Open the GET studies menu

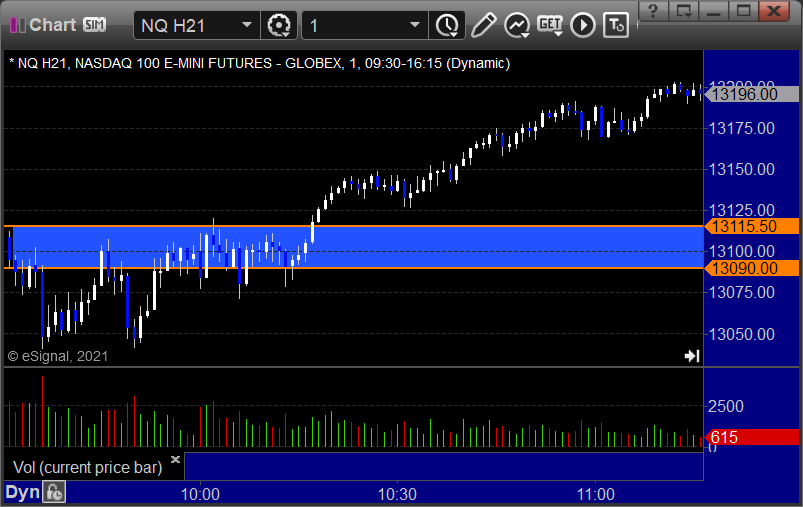550,25
